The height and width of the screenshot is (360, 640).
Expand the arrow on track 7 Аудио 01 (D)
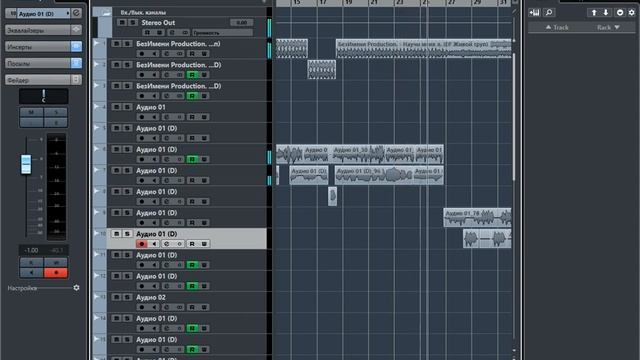pyautogui.click(x=96, y=169)
